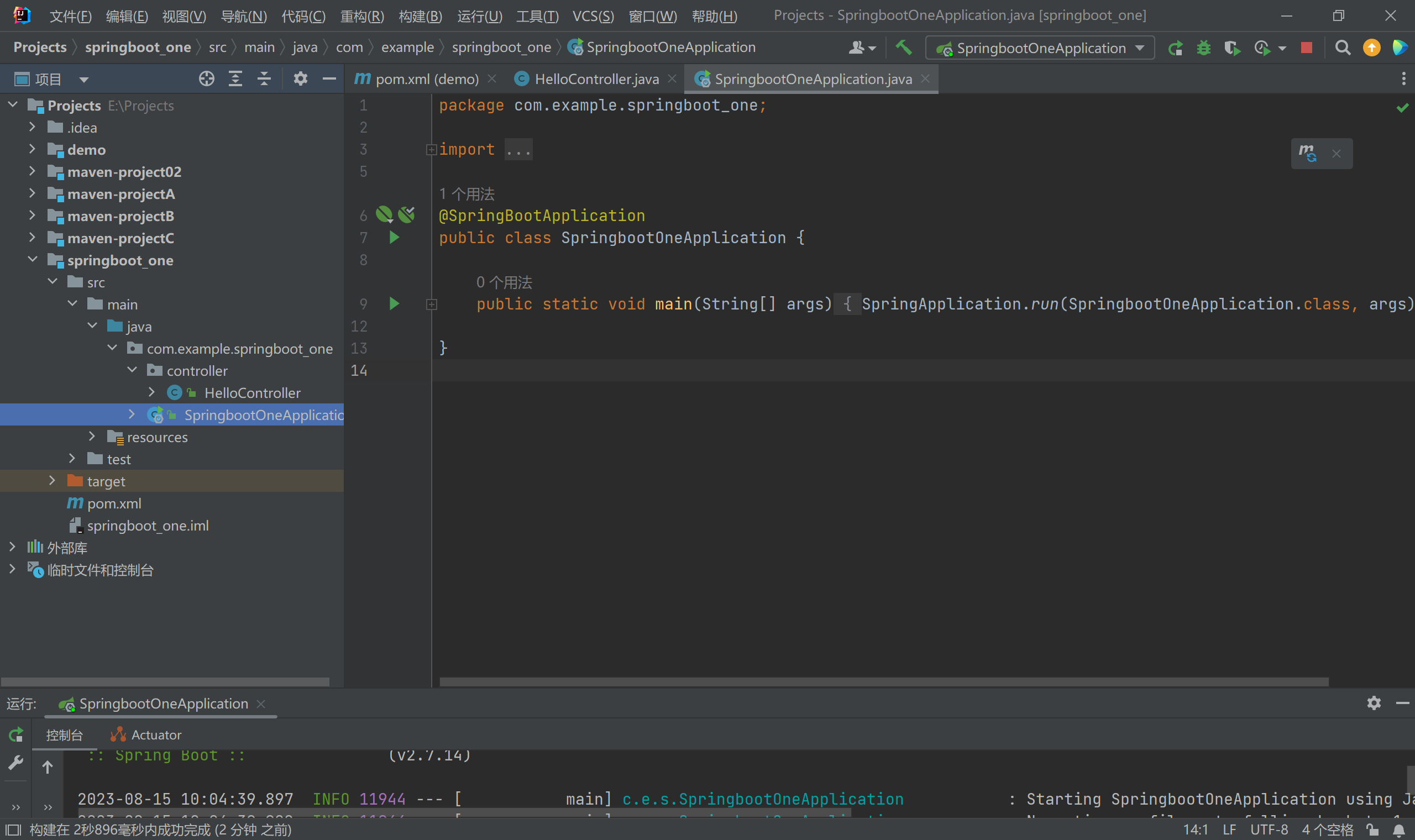
Task: Open the 重构(R) refactor menu
Action: 362,16
